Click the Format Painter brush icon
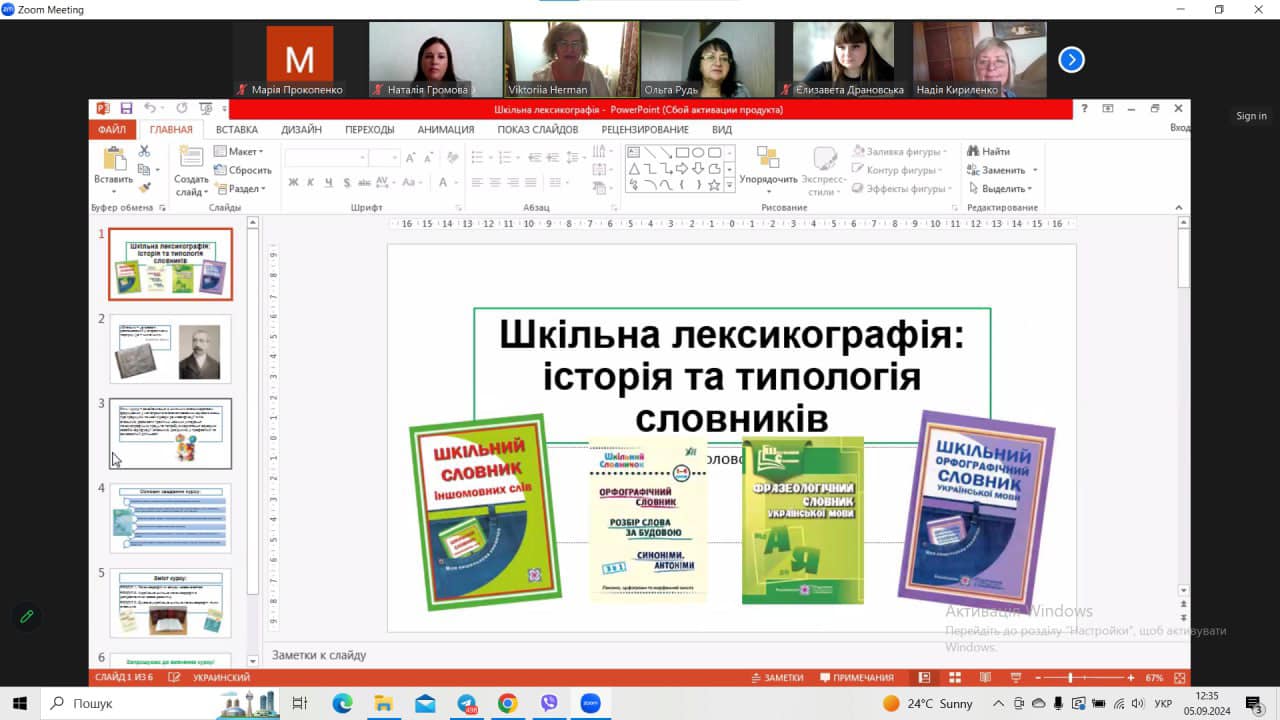 click(x=144, y=187)
